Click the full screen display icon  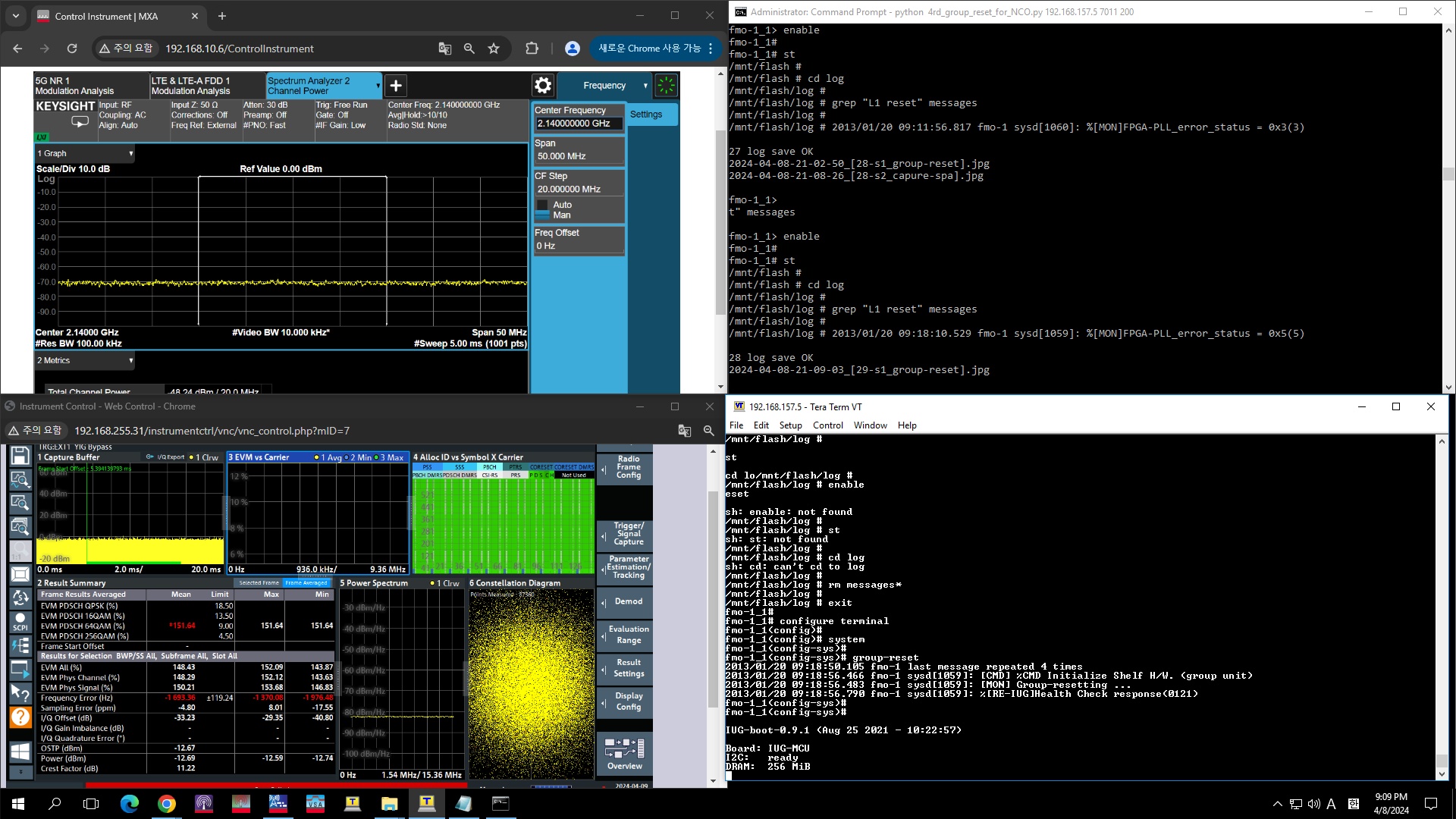click(20, 575)
